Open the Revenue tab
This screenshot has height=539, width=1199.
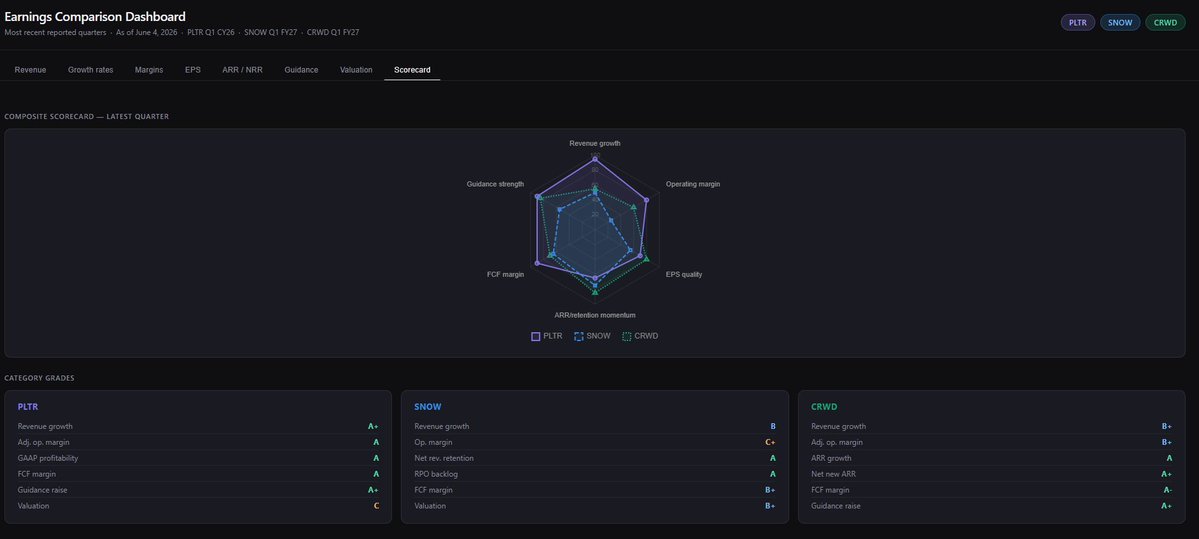[x=31, y=70]
